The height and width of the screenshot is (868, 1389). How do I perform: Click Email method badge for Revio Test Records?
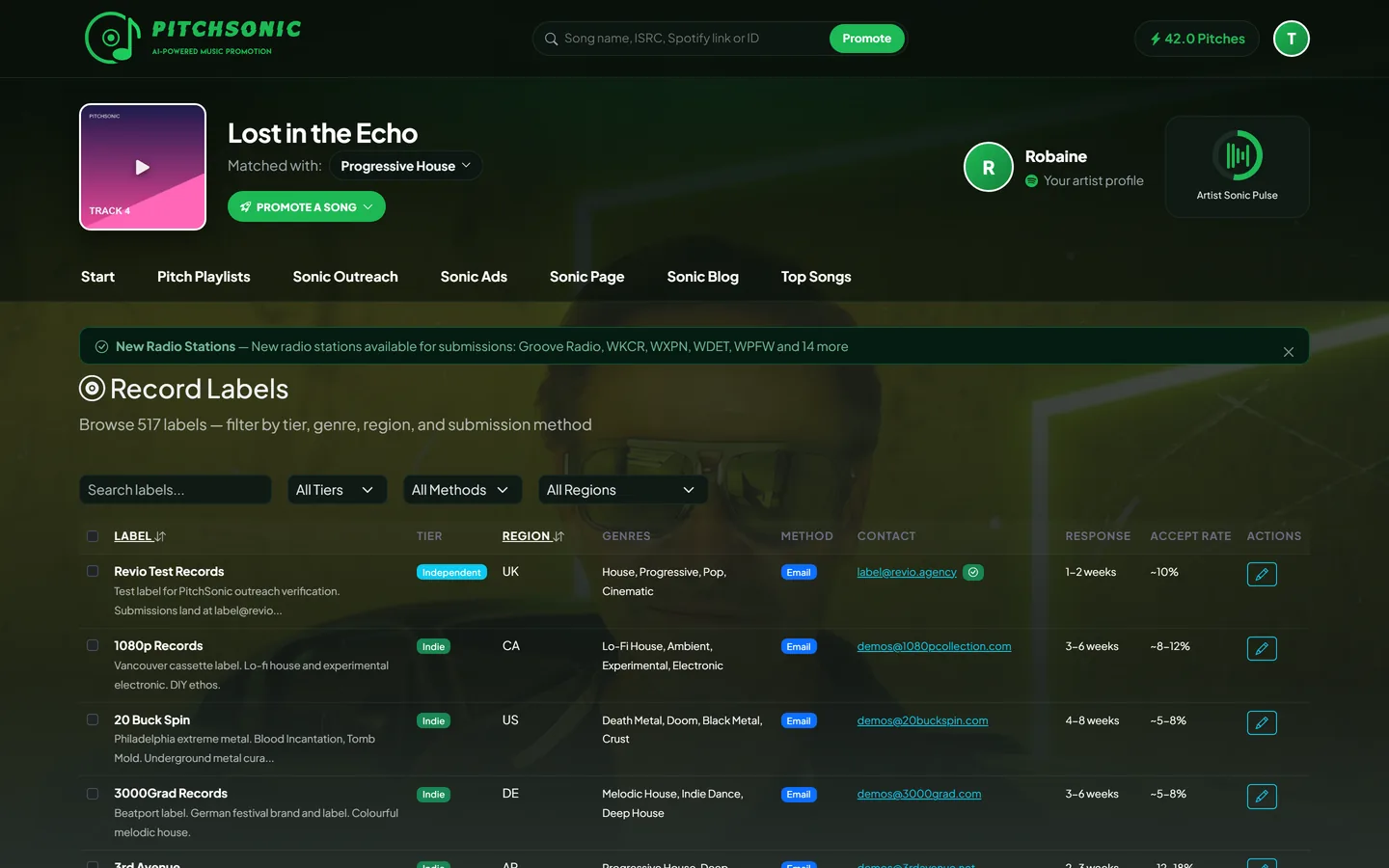click(799, 573)
